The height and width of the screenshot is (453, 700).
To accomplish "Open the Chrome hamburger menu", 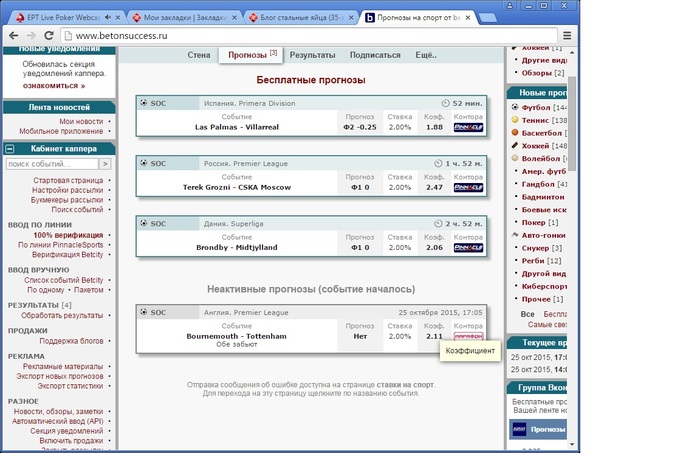I will 567,36.
